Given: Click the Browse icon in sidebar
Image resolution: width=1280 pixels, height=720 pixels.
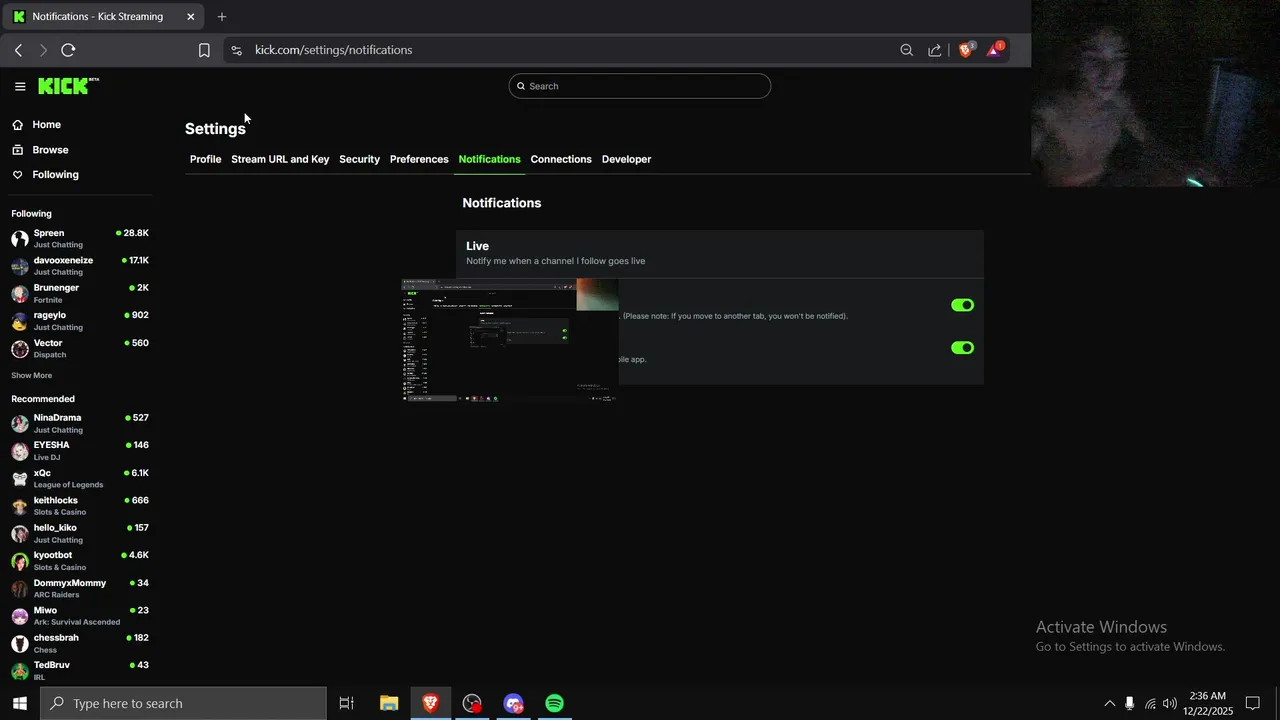Looking at the screenshot, I should click(18, 150).
